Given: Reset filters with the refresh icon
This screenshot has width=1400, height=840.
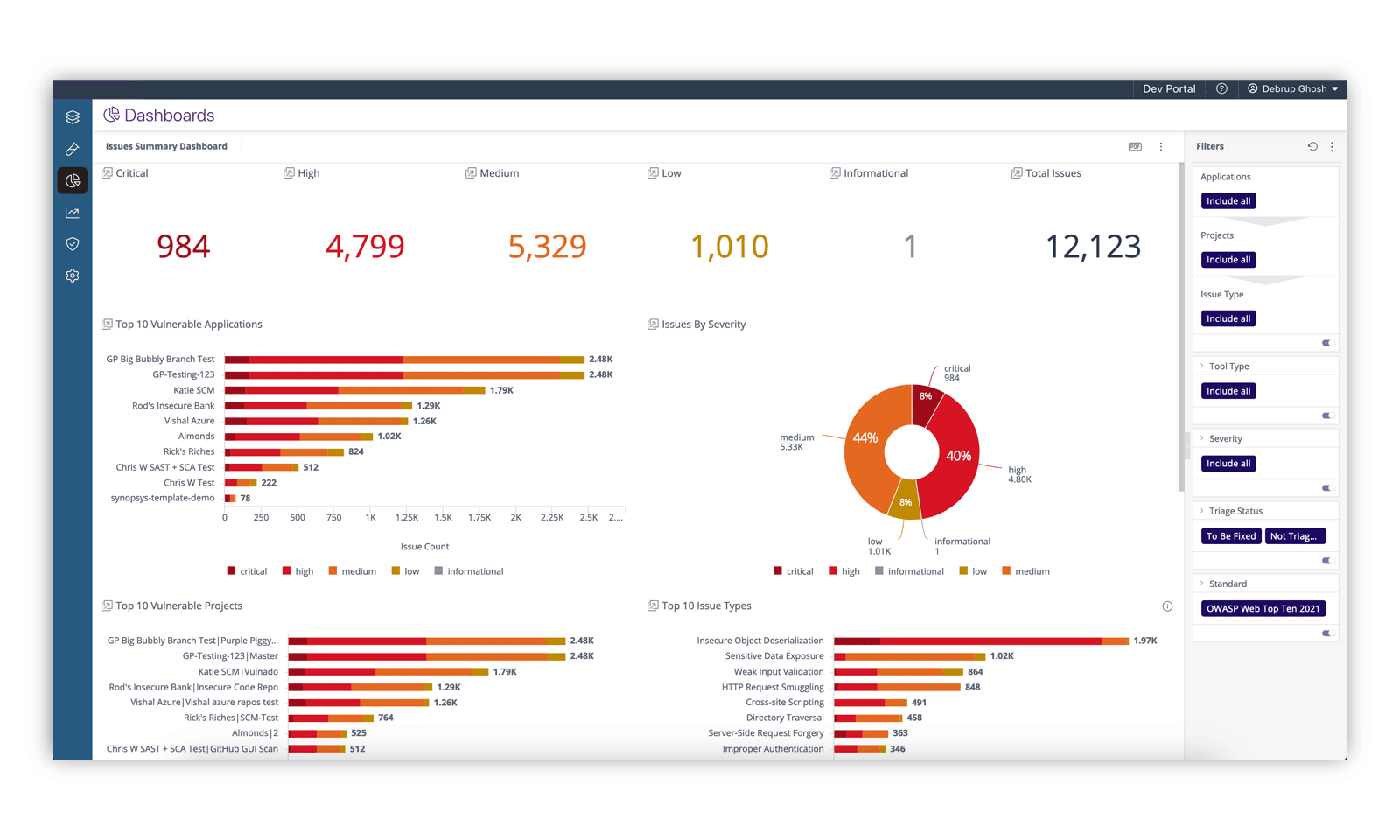Looking at the screenshot, I should pyautogui.click(x=1312, y=147).
